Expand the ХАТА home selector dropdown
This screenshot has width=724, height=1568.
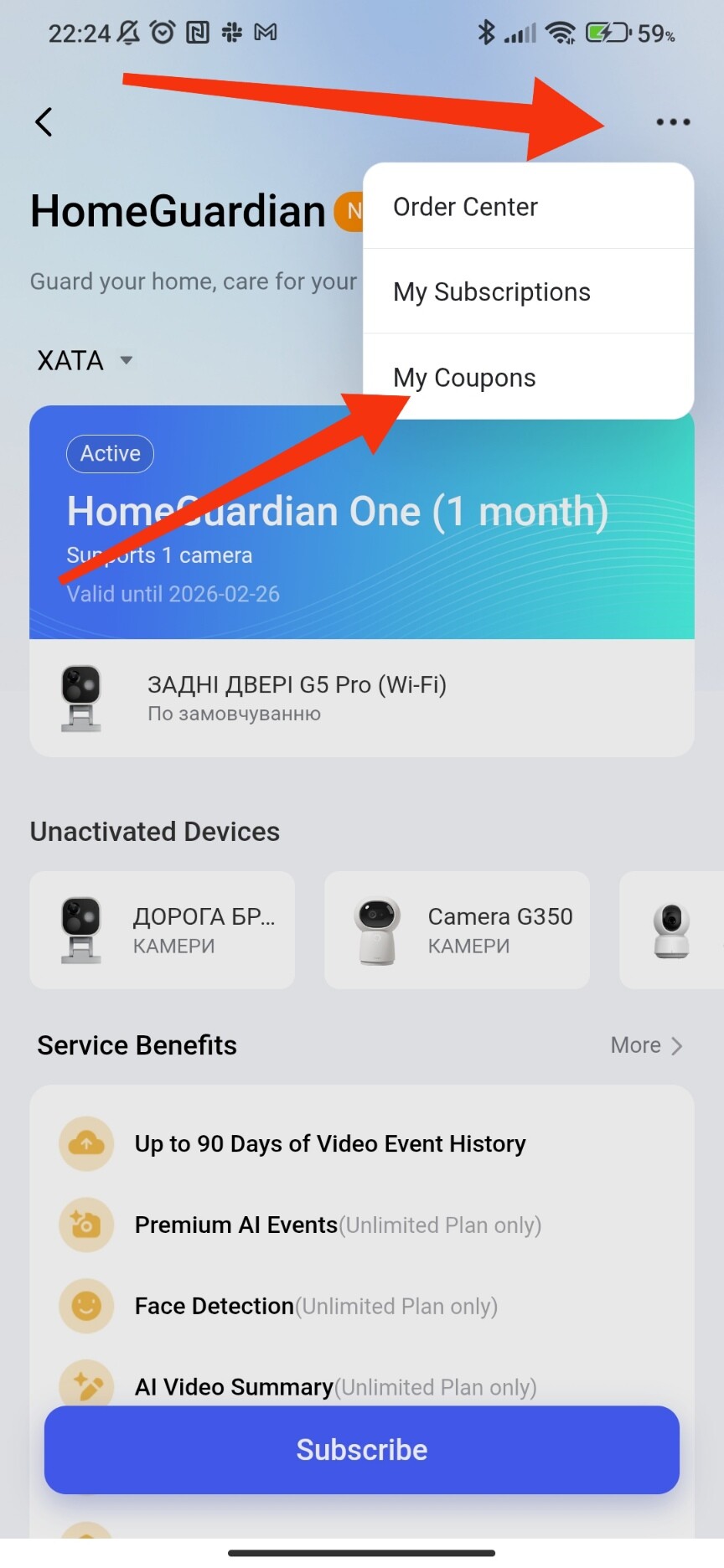[x=85, y=360]
